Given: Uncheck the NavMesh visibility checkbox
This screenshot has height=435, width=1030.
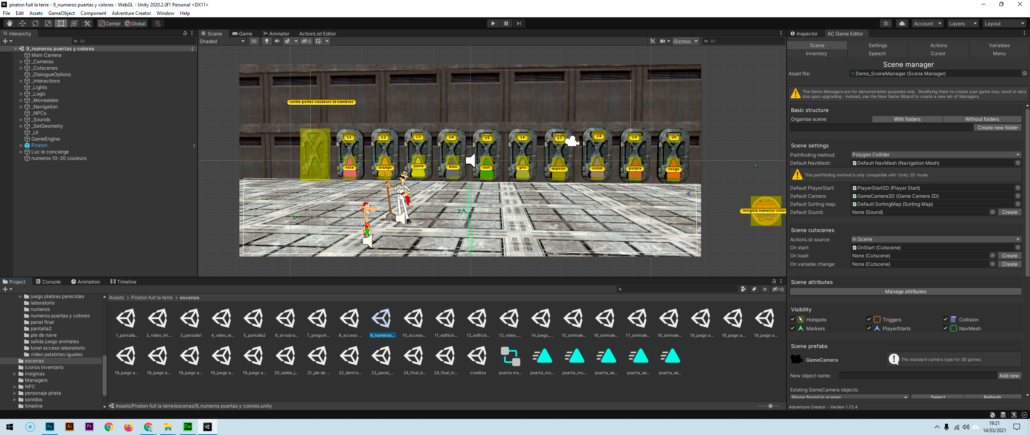Looking at the screenshot, I should pos(947,327).
